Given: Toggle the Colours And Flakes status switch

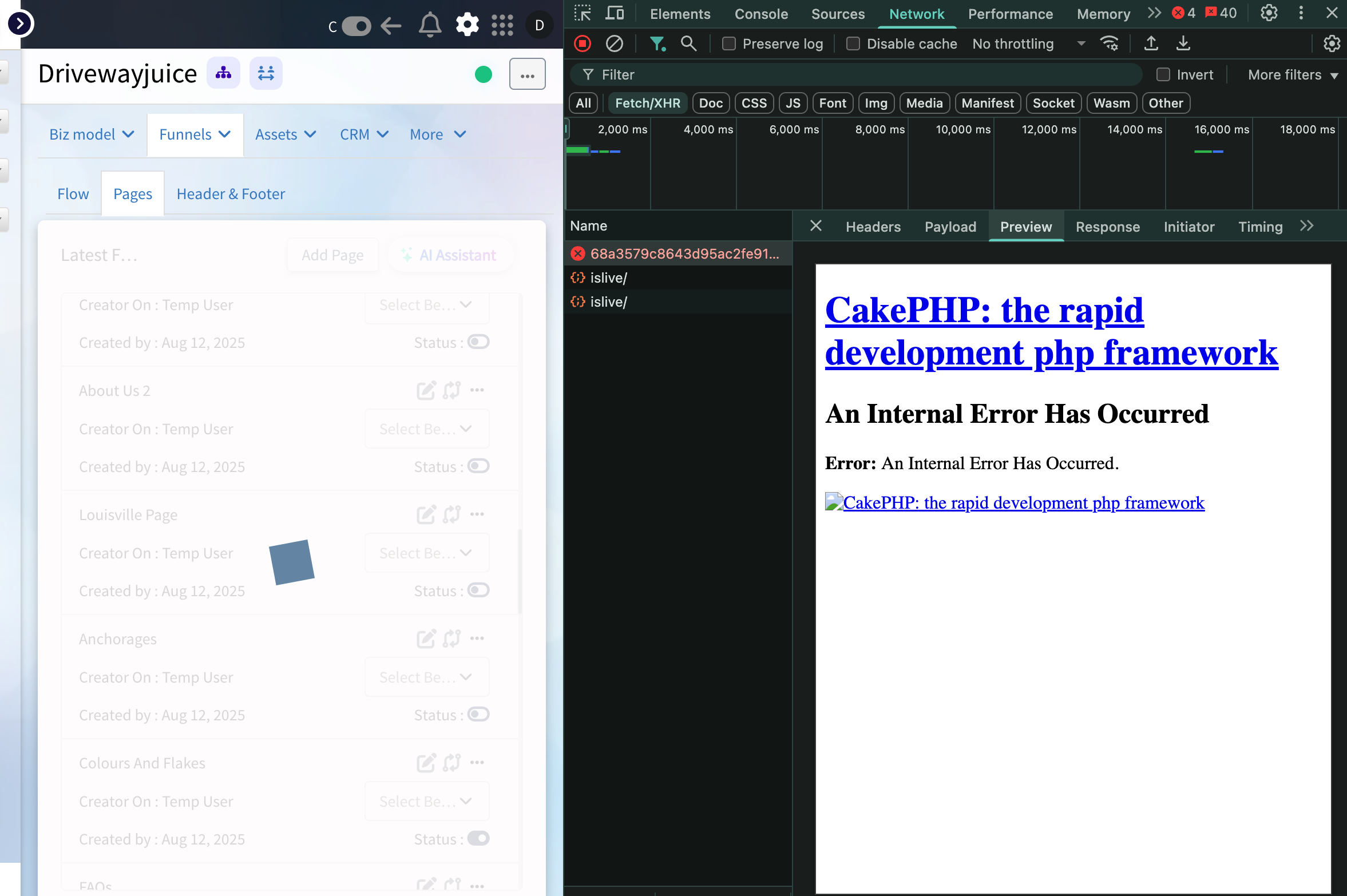Looking at the screenshot, I should click(x=478, y=838).
